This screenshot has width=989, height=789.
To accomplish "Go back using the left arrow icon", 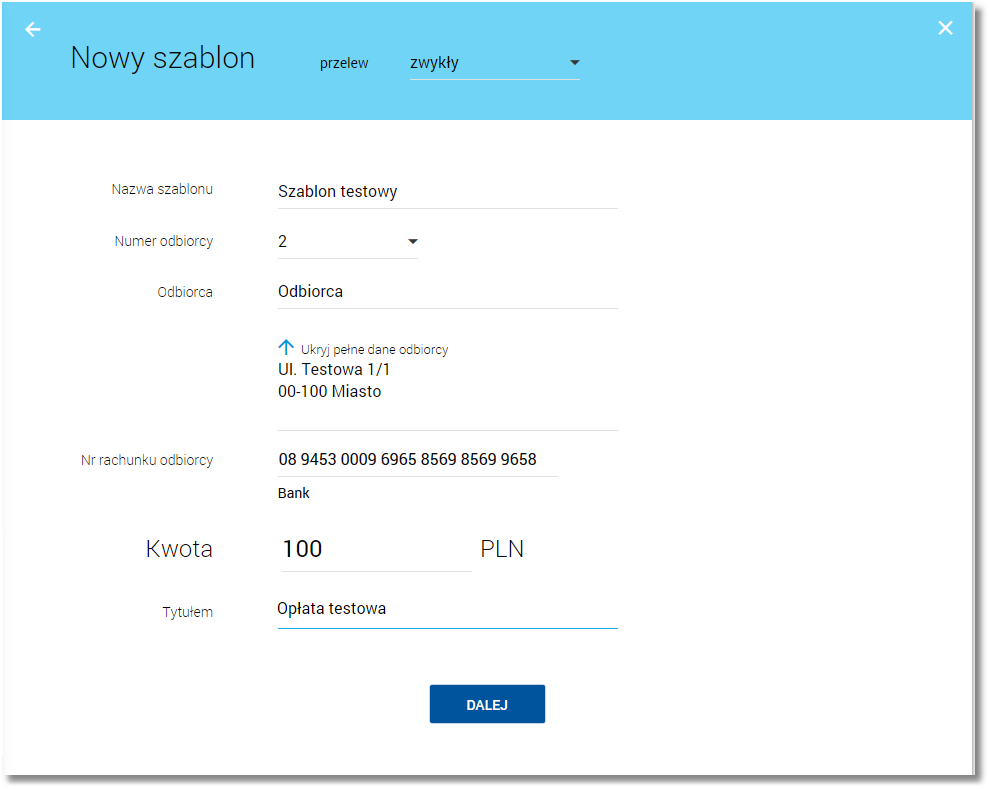I will point(33,29).
